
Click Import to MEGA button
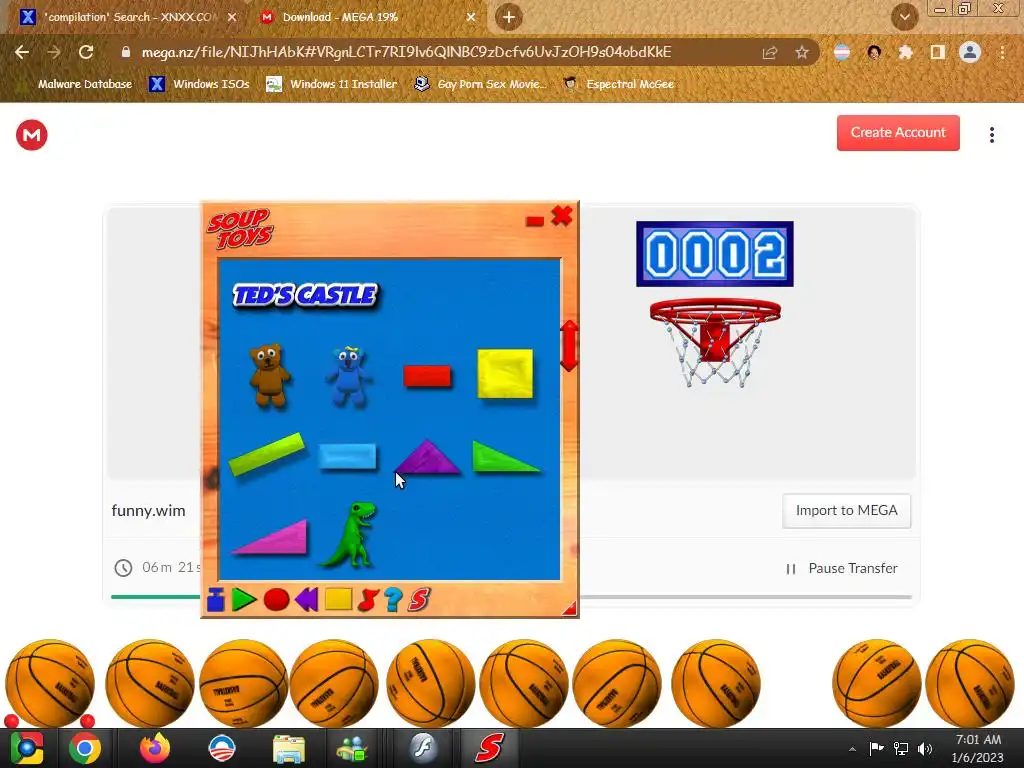pyautogui.click(x=846, y=511)
